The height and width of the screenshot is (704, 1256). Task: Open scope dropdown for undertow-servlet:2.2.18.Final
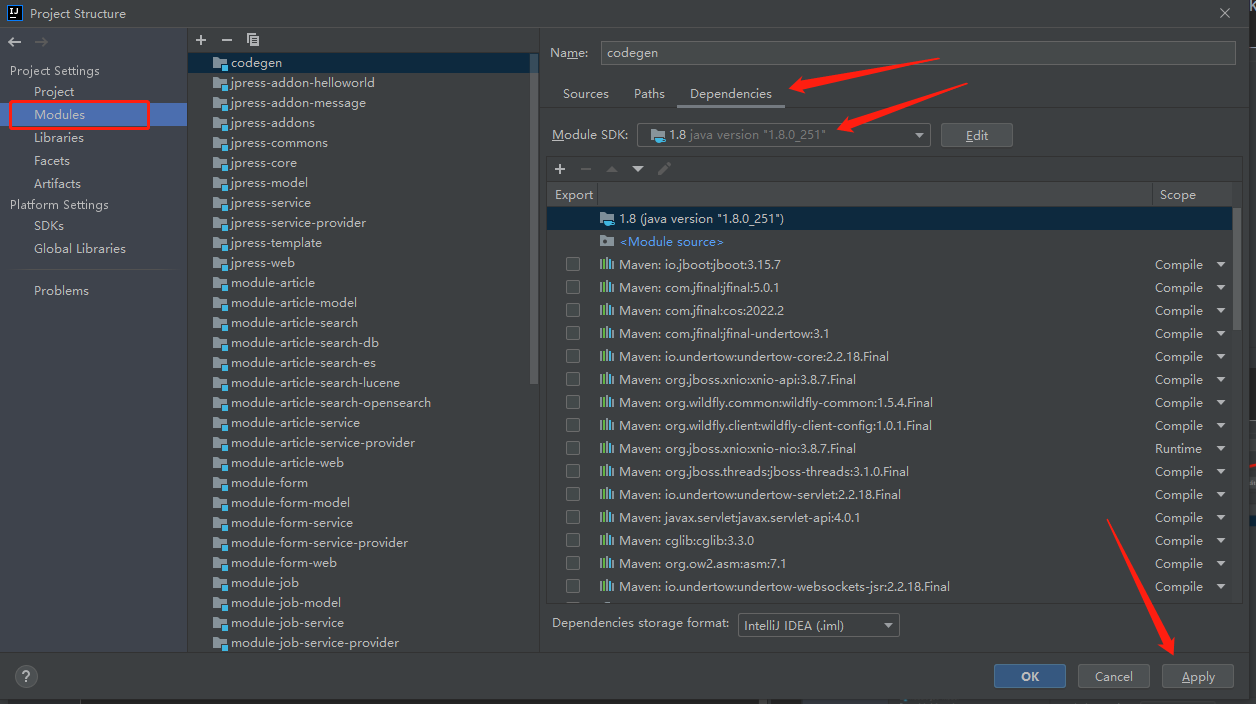coord(1221,494)
